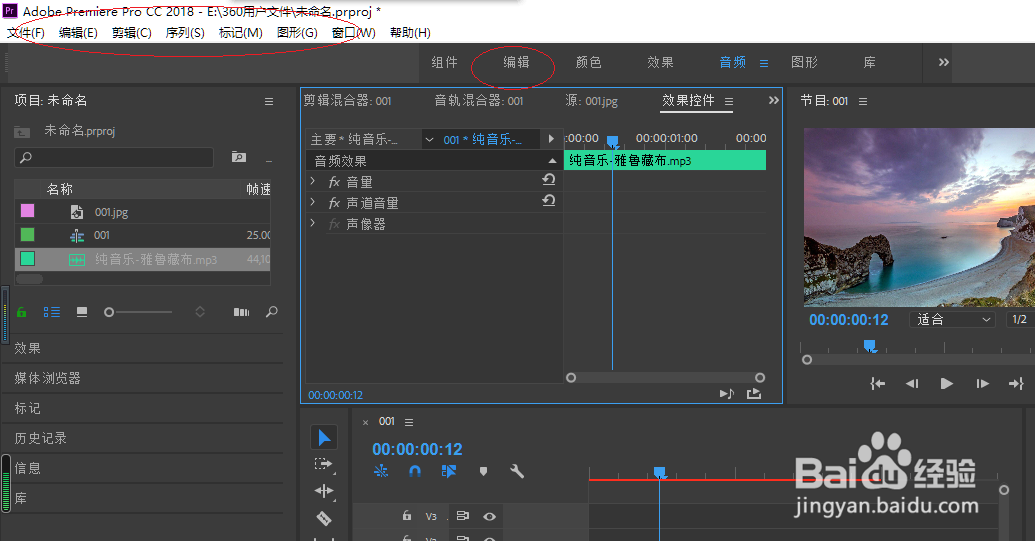The width and height of the screenshot is (1035, 541).
Task: Expand the 声道音量 effect
Action: point(313,201)
